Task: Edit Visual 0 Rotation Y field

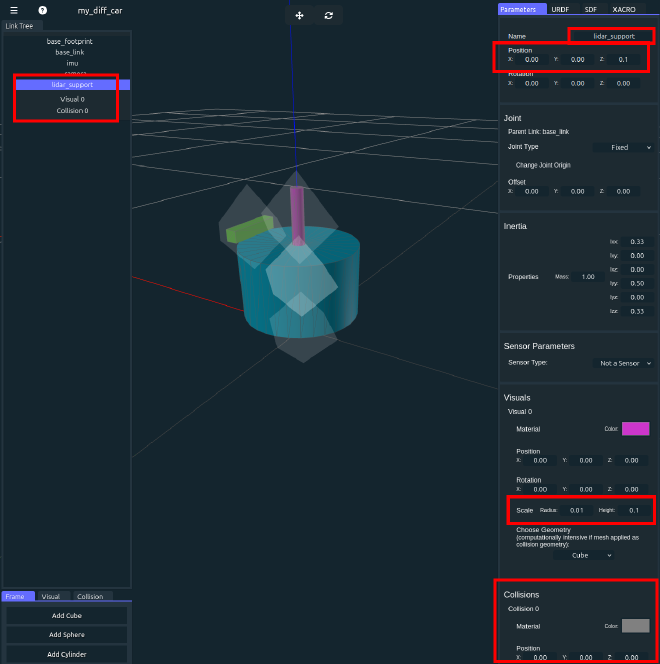Action: click(x=585, y=489)
